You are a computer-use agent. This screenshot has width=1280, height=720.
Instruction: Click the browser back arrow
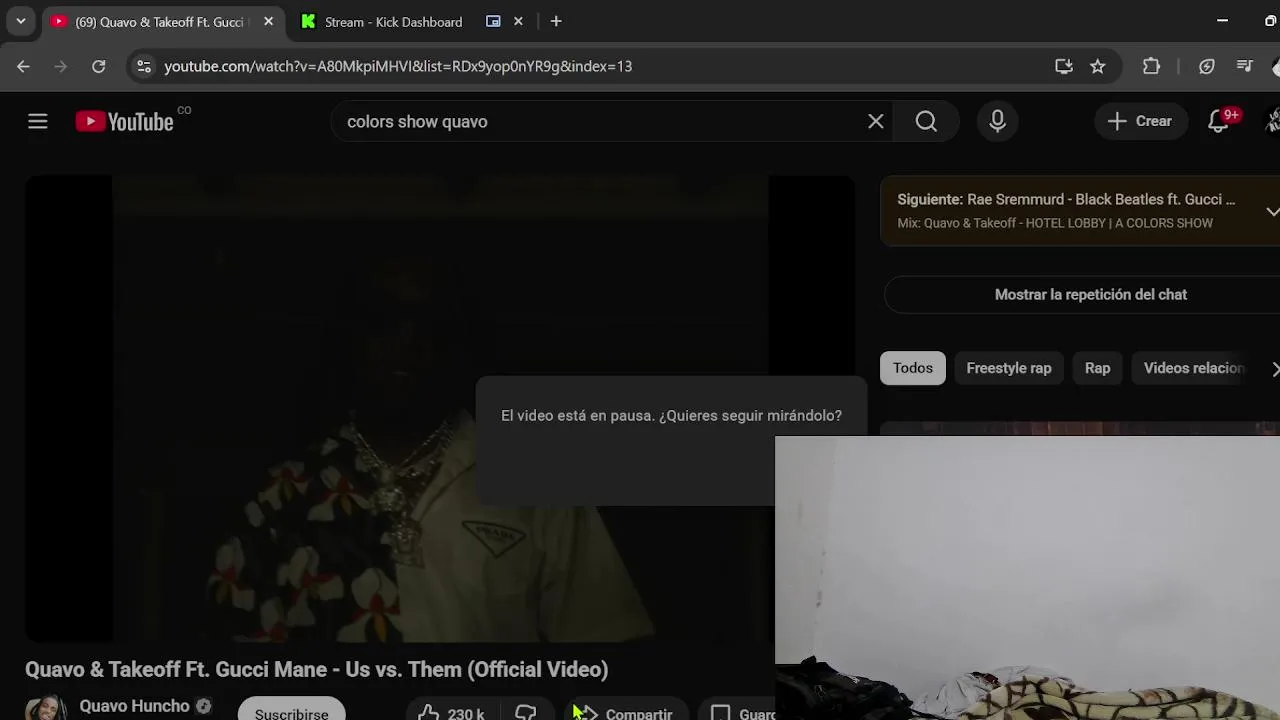23,66
